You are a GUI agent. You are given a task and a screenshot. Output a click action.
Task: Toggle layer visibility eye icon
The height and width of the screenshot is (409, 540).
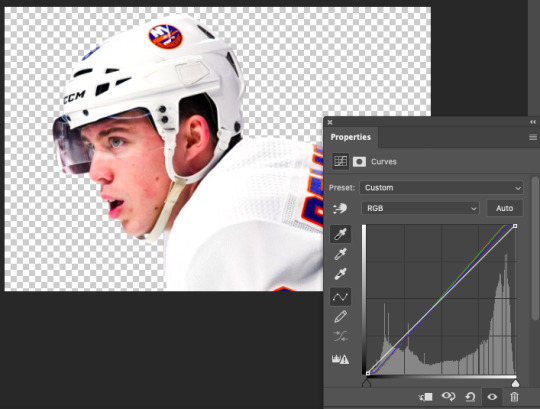coord(492,397)
